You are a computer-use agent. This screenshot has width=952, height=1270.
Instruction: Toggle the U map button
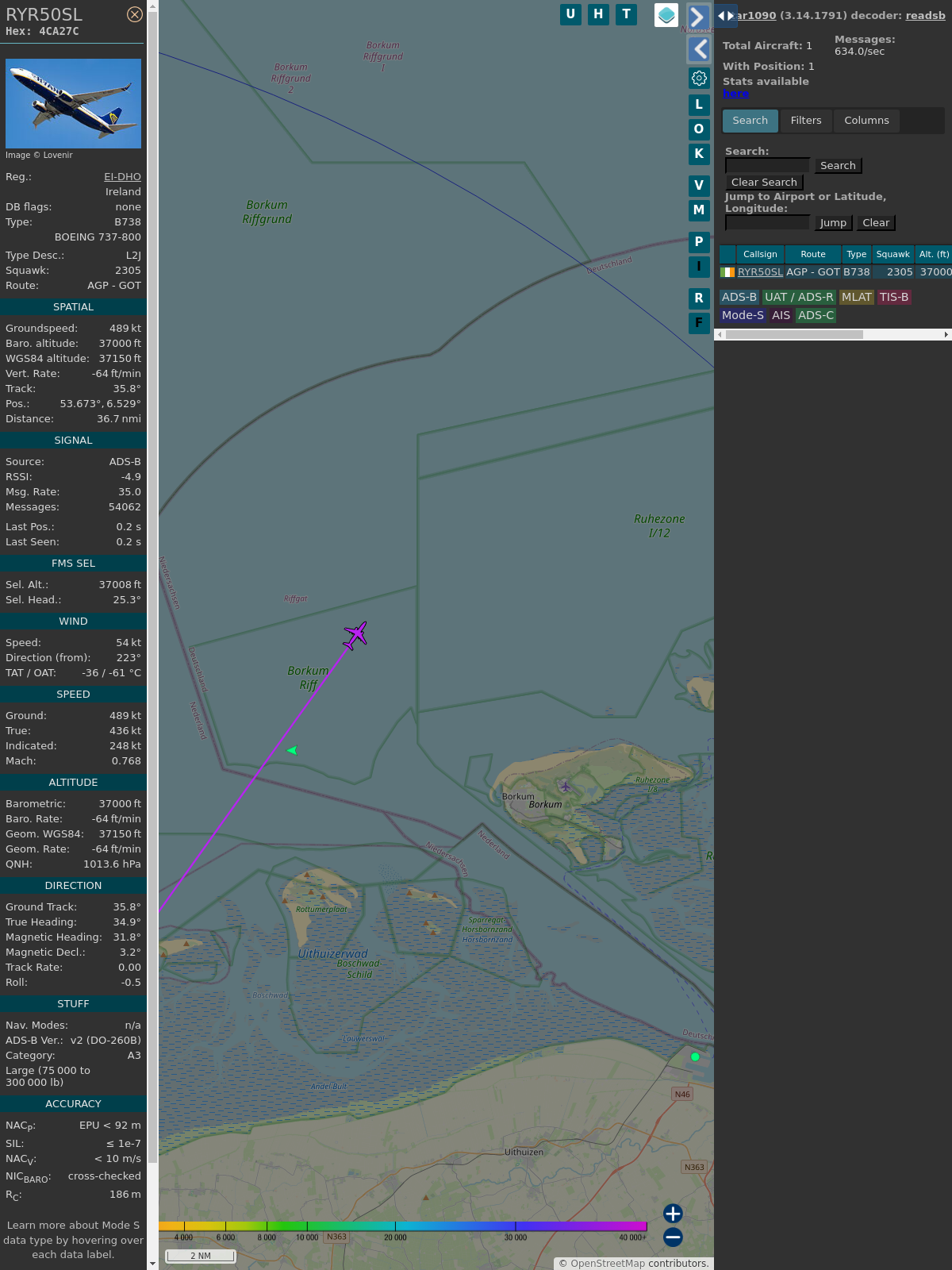pyautogui.click(x=570, y=14)
